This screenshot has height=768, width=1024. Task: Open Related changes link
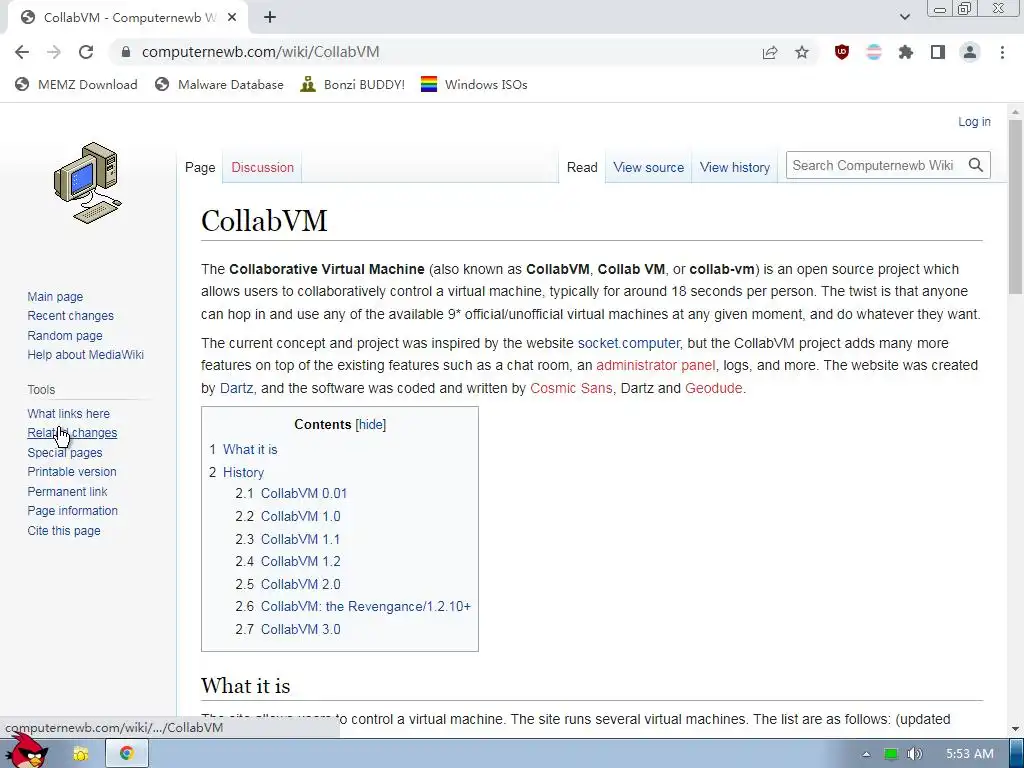coord(72,433)
